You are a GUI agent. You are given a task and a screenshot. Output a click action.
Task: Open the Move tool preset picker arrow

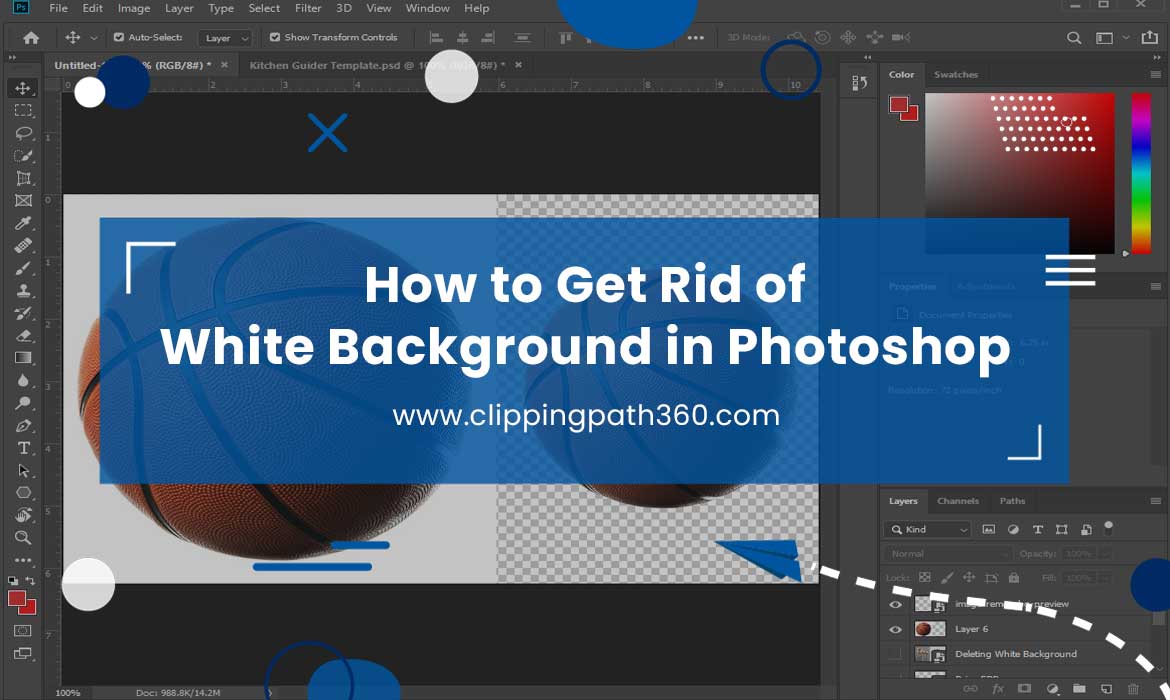click(x=93, y=37)
